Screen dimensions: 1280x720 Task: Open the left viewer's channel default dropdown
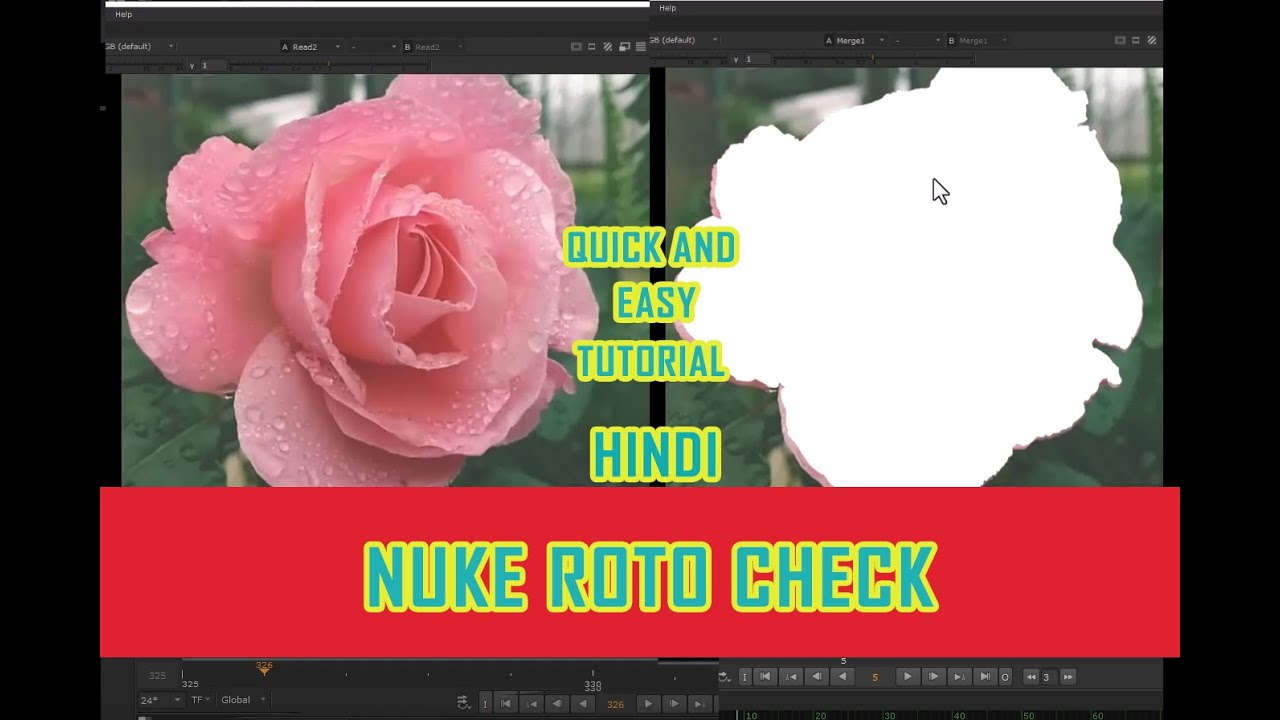(x=139, y=46)
